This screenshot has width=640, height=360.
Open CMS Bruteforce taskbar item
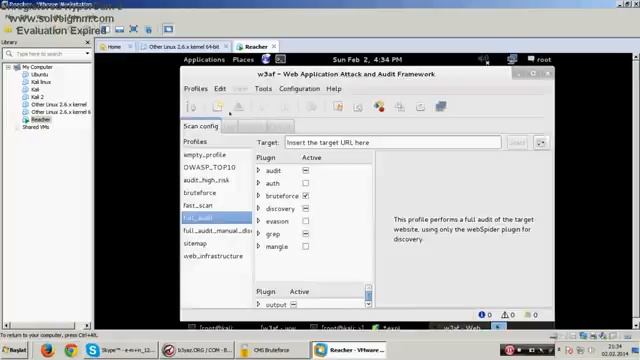[273, 350]
